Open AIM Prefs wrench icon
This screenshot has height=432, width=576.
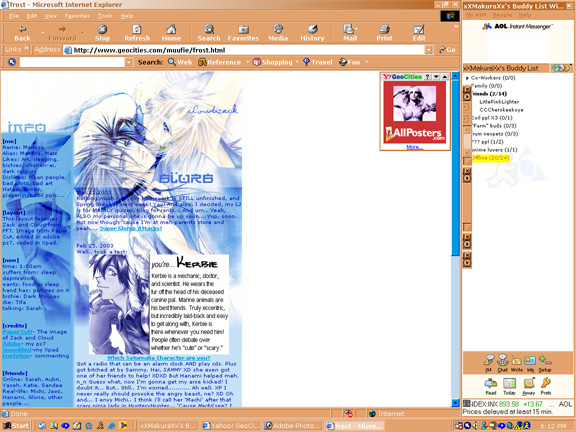(546, 386)
